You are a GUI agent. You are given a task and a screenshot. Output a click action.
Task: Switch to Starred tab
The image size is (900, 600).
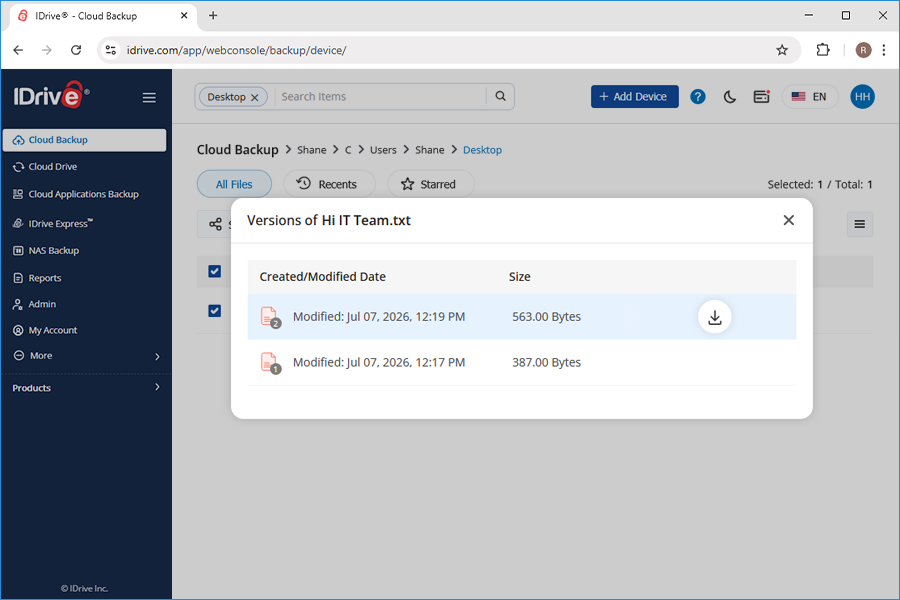[x=431, y=184]
